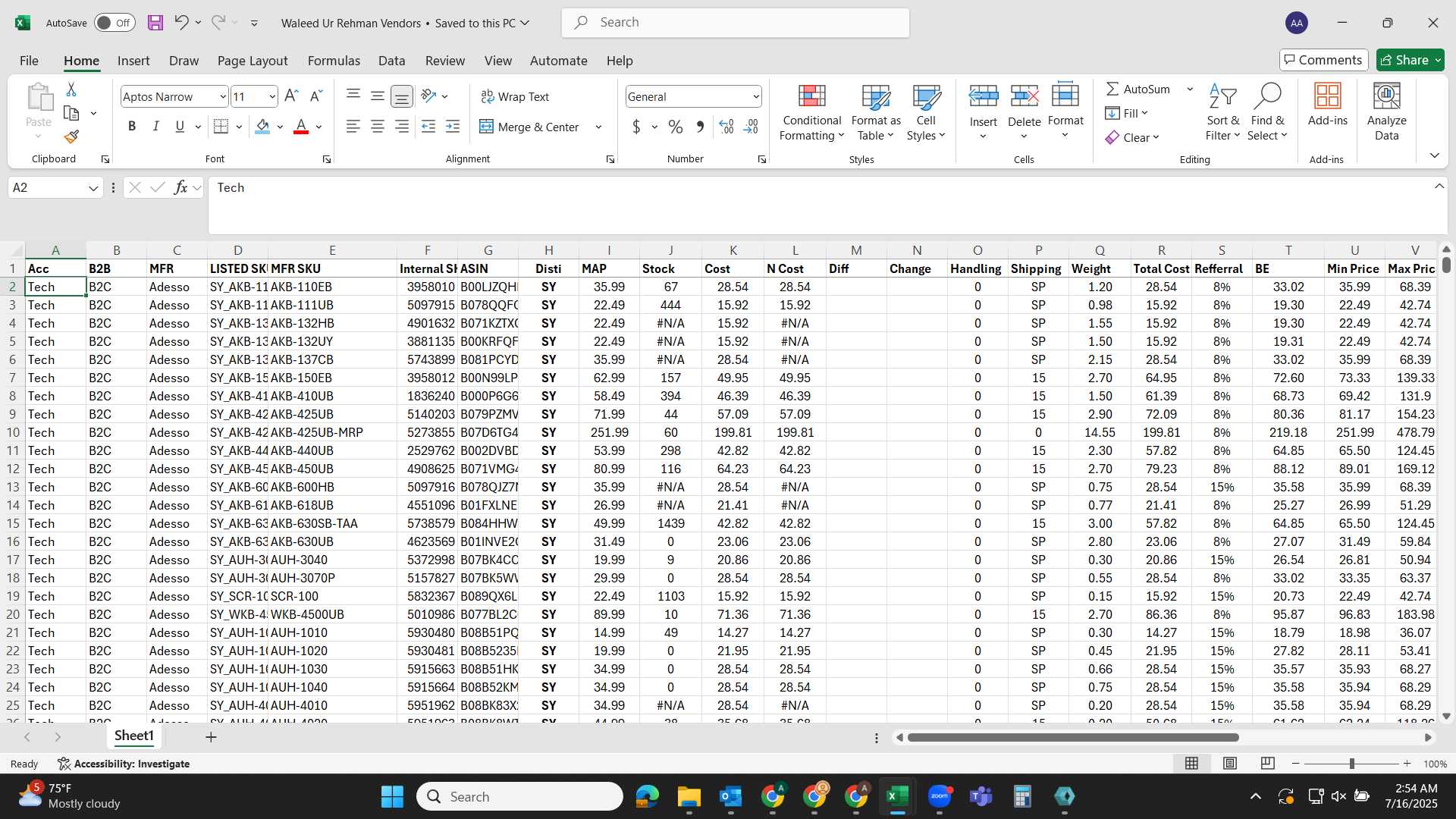The height and width of the screenshot is (819, 1456).
Task: Select the Format Painter brush
Action: [71, 136]
